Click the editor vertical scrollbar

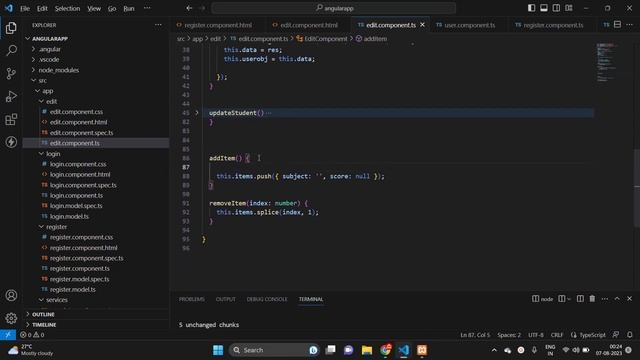(637, 188)
